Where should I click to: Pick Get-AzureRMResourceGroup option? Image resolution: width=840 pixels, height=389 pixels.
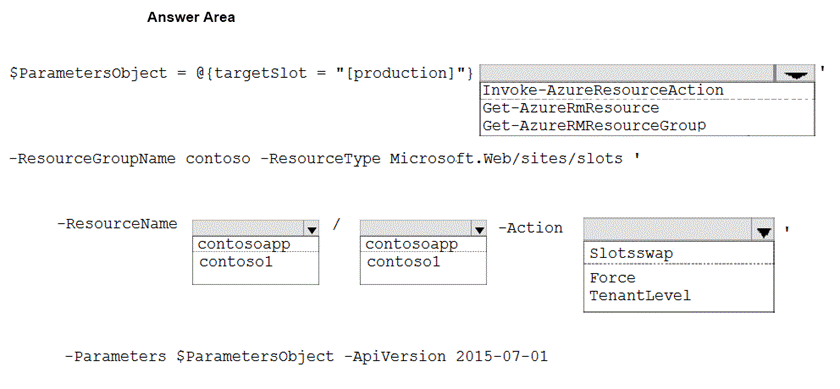594,125
